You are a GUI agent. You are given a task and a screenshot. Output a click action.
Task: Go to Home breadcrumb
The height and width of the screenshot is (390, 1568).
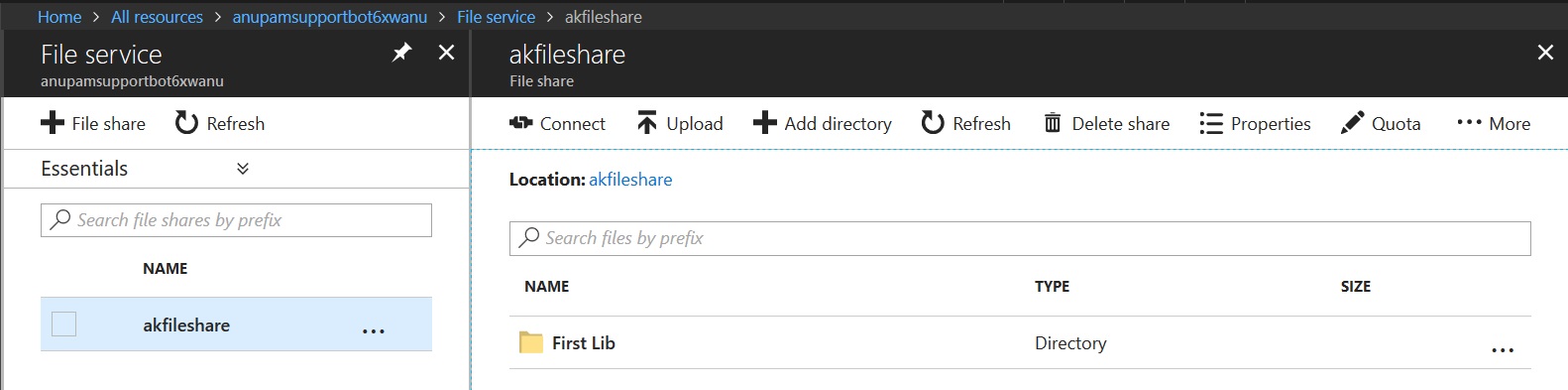tap(59, 17)
